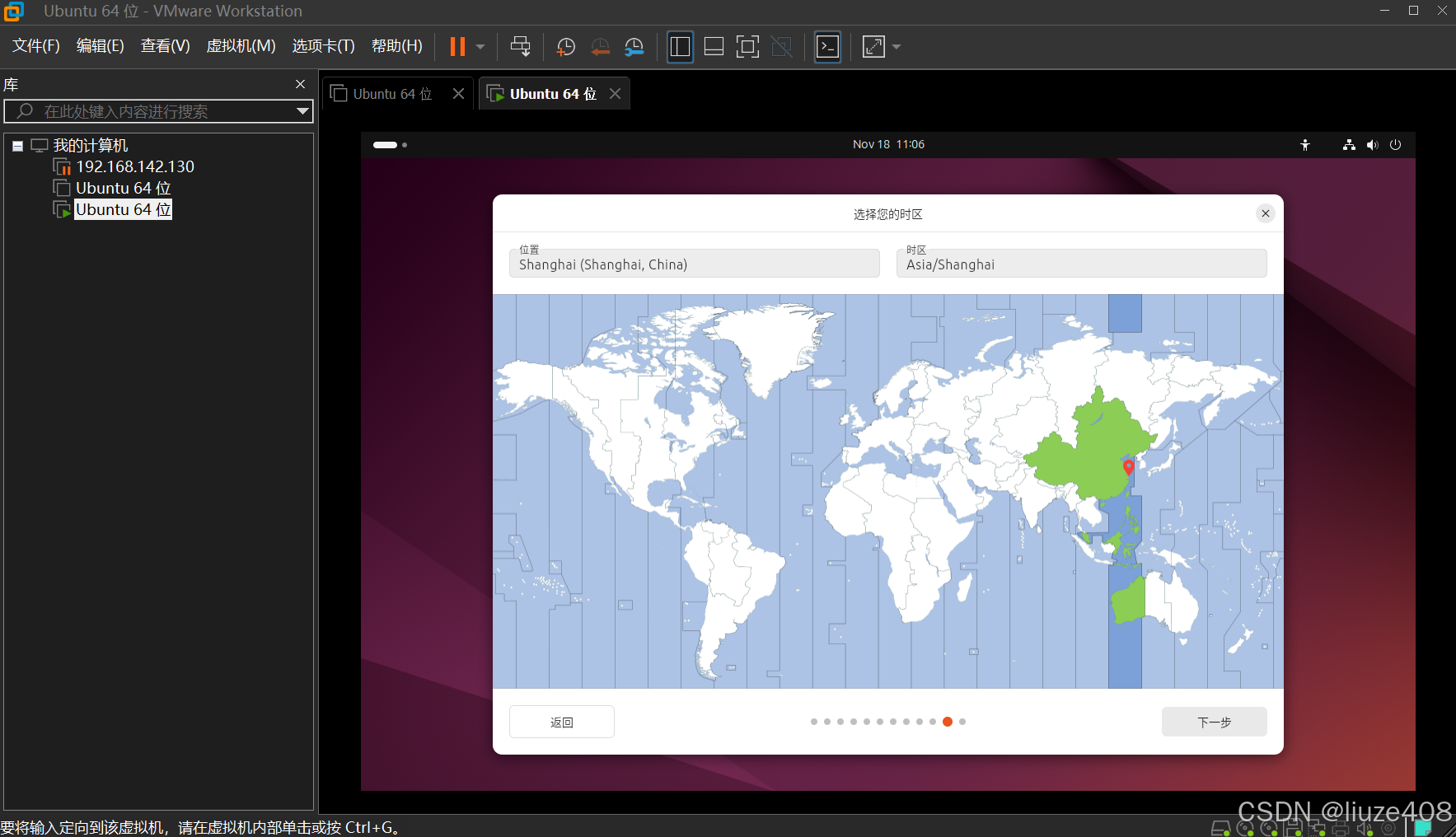Open the power options dropdown beside the pause icon
This screenshot has height=837, width=1456.
pyautogui.click(x=480, y=47)
